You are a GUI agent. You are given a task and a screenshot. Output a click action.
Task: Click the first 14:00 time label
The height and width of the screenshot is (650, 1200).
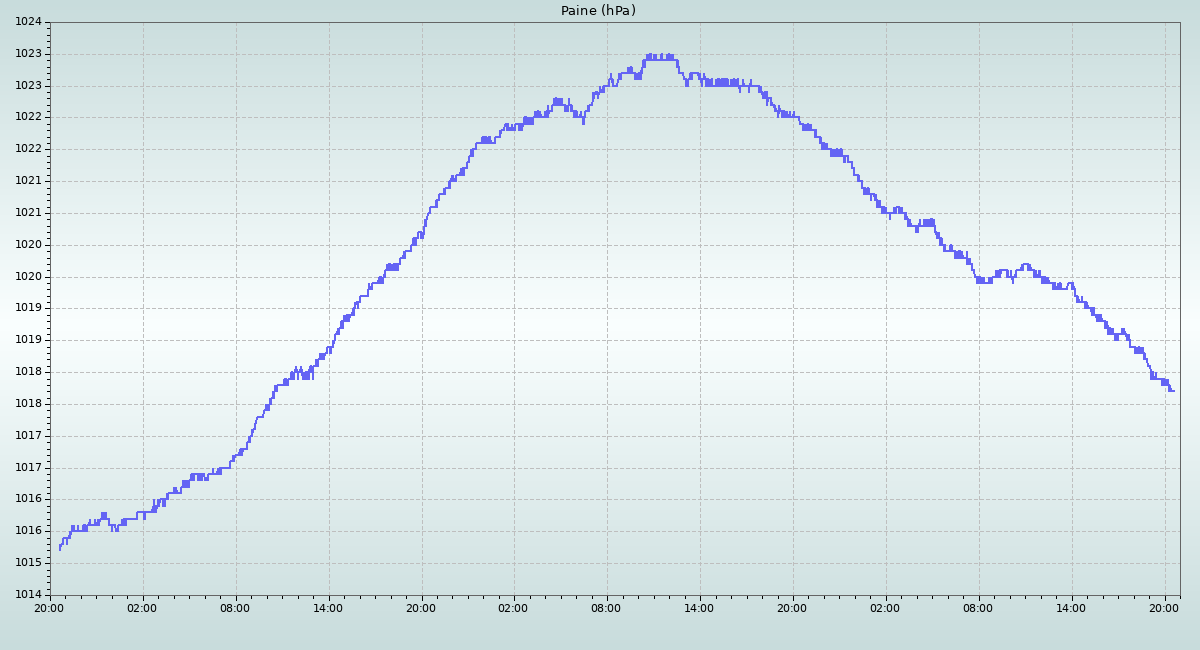tap(328, 607)
